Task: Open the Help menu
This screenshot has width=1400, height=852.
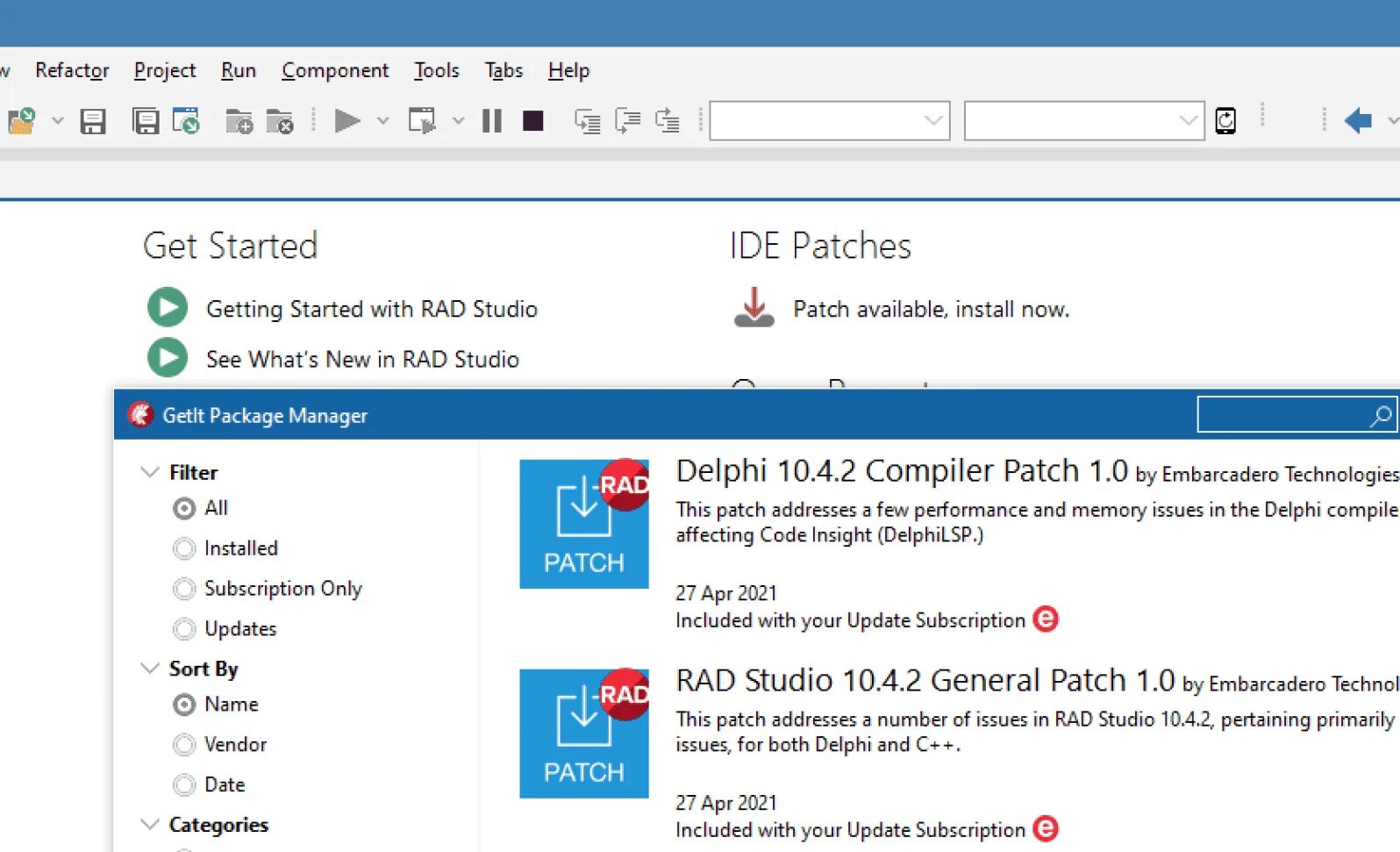Action: pos(568,70)
